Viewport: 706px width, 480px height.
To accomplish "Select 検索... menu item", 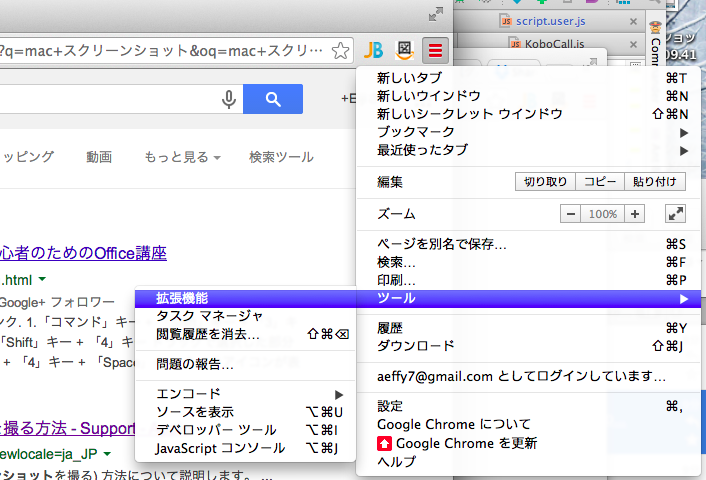I will (529, 262).
